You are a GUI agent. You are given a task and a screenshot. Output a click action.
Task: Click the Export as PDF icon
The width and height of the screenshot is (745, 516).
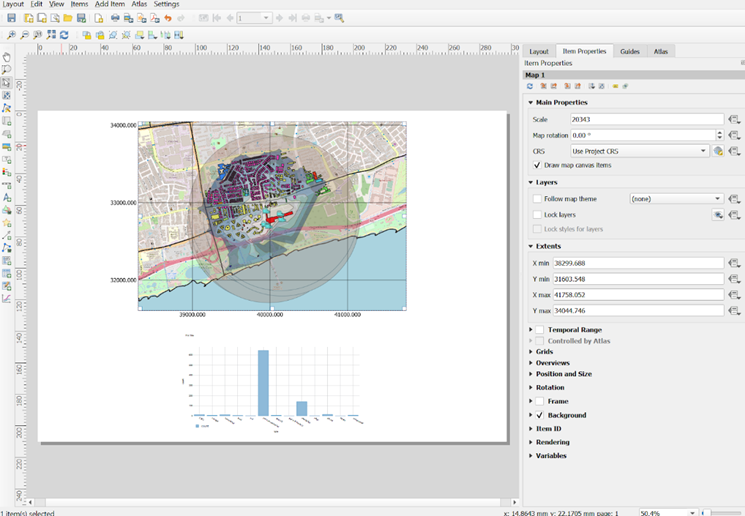(154, 18)
